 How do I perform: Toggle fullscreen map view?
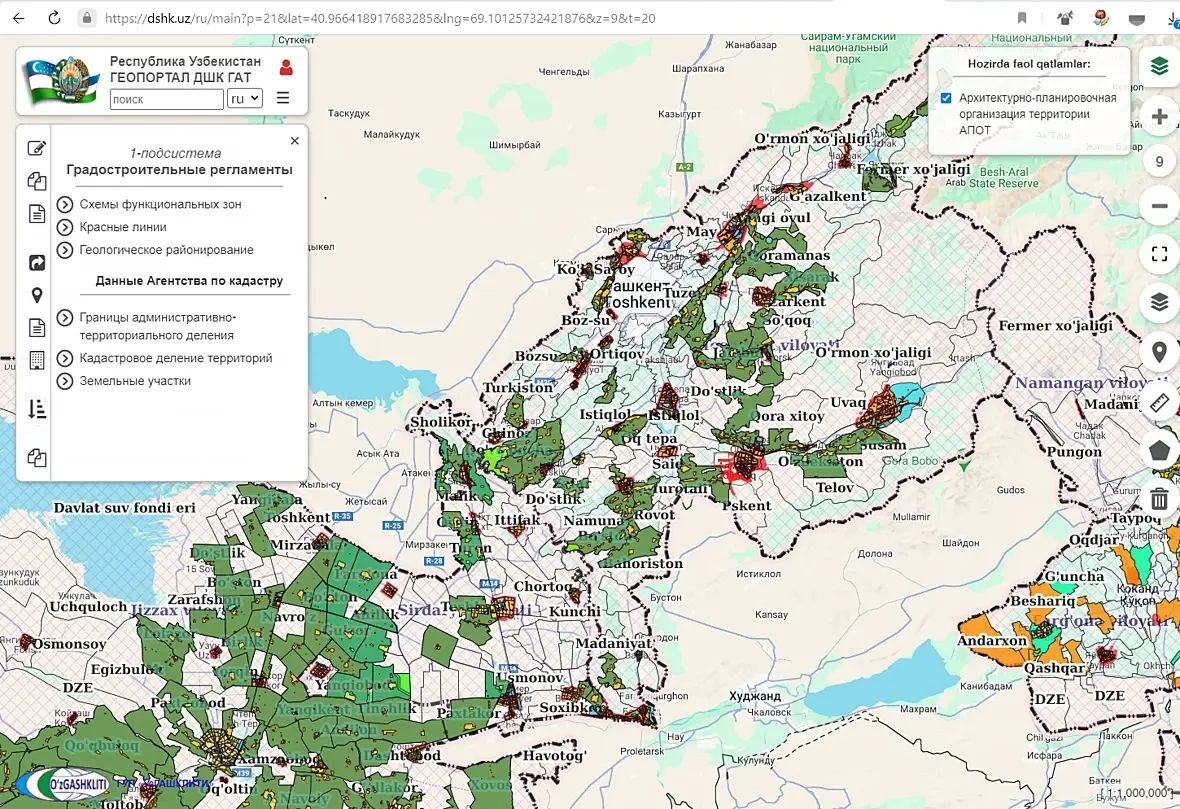(x=1160, y=254)
